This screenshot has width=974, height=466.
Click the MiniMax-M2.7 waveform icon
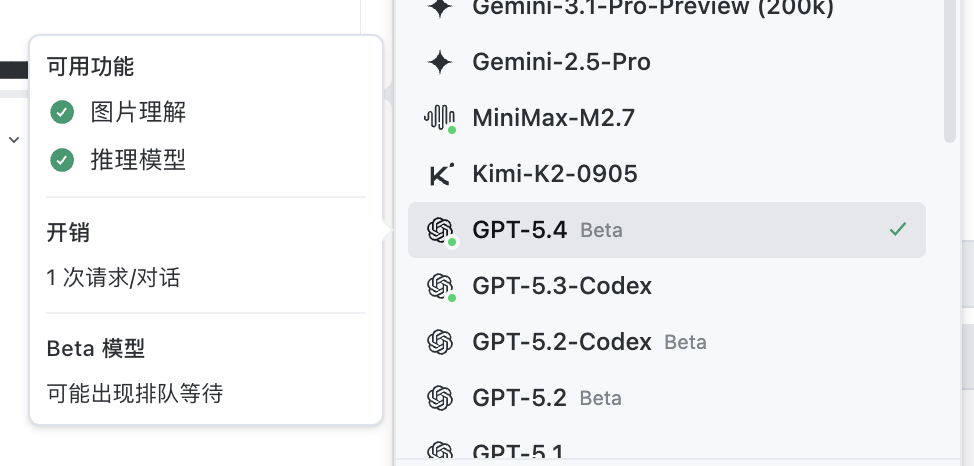440,118
